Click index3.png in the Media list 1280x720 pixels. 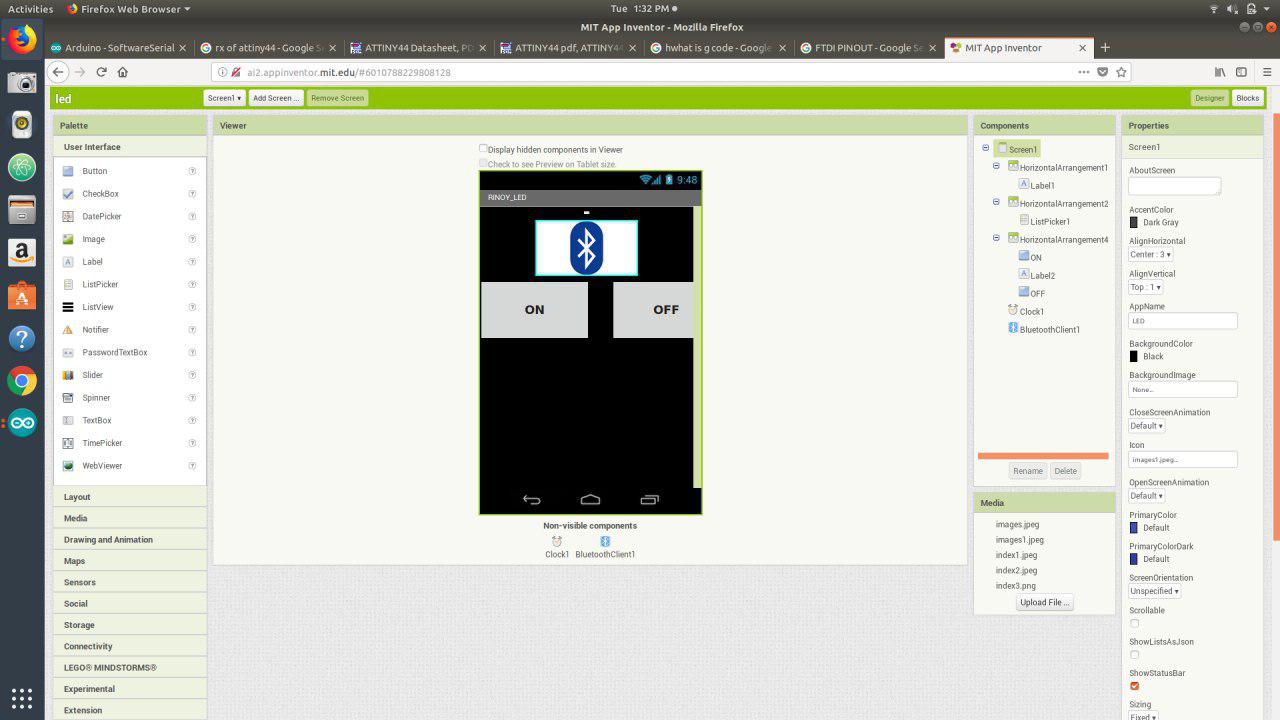click(x=1015, y=586)
